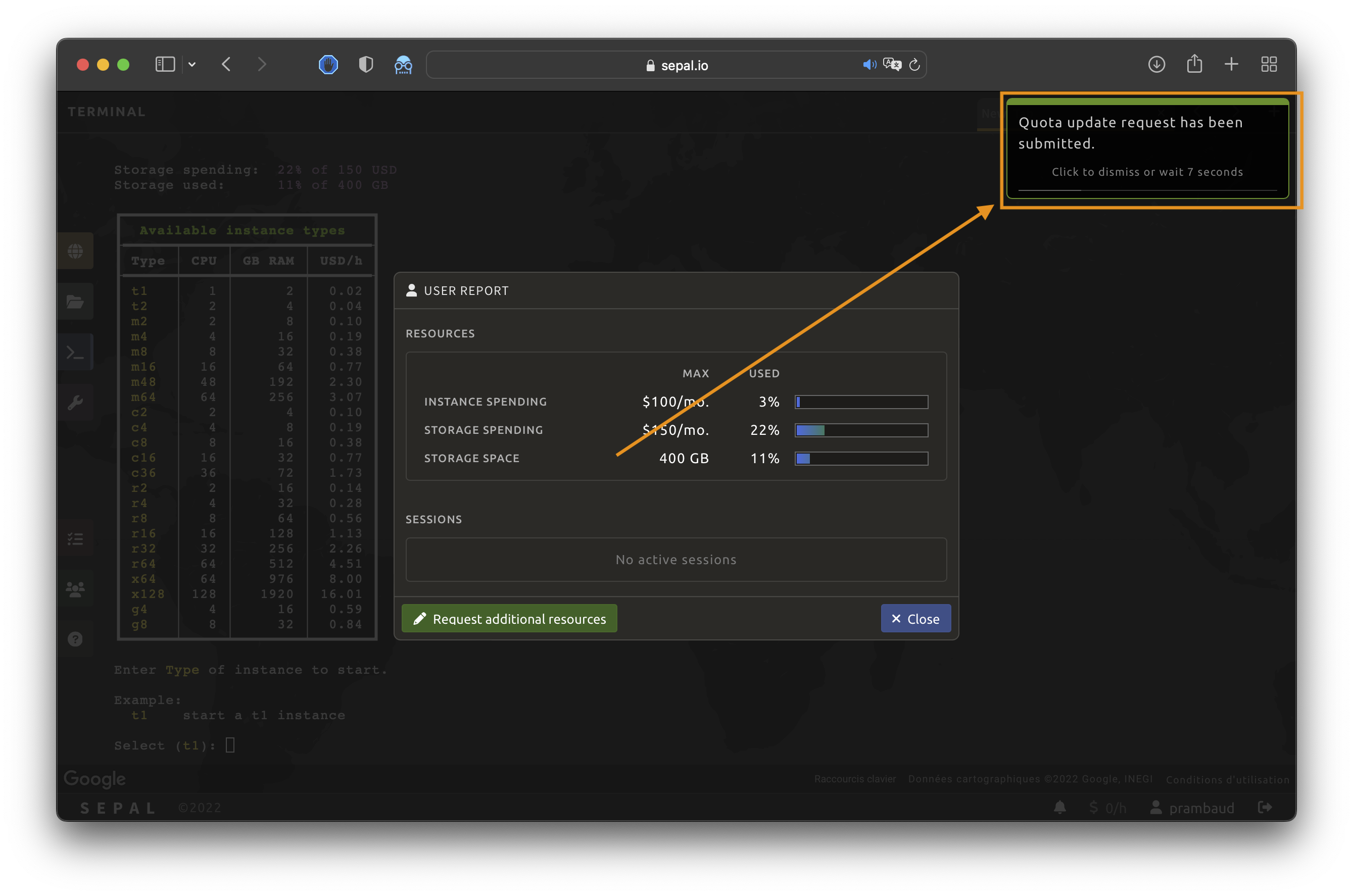Viewport: 1353px width, 896px height.
Task: Dismiss the quota update submitted notification
Action: click(x=1147, y=148)
